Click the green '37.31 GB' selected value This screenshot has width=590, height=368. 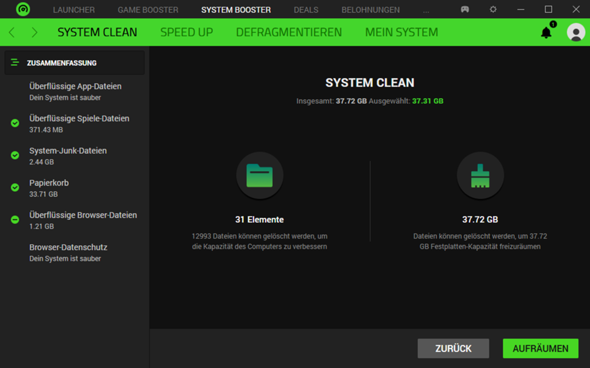coord(427,101)
